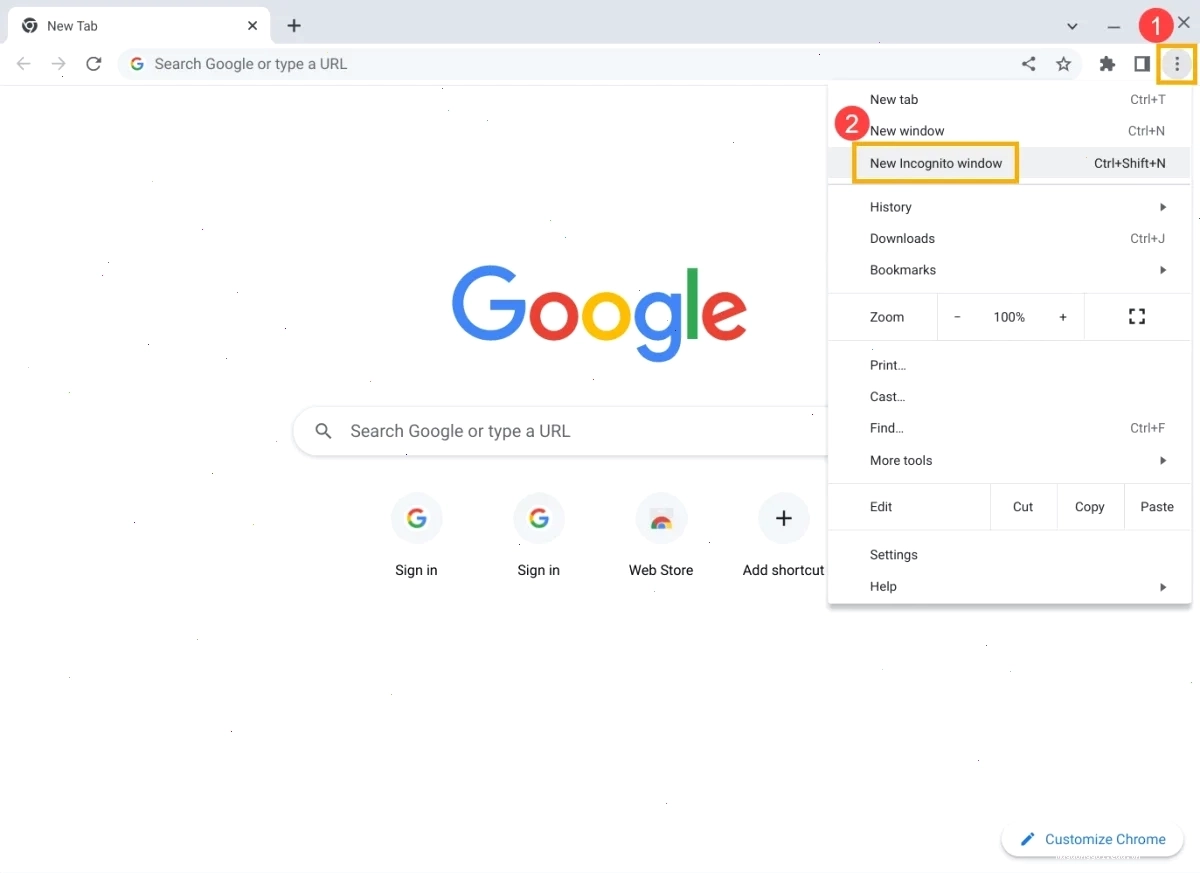Open the tab search chevron

[x=1072, y=26]
